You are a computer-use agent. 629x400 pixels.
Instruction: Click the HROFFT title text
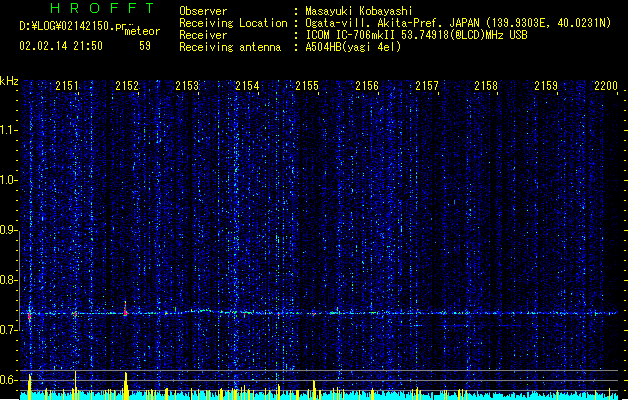point(103,8)
